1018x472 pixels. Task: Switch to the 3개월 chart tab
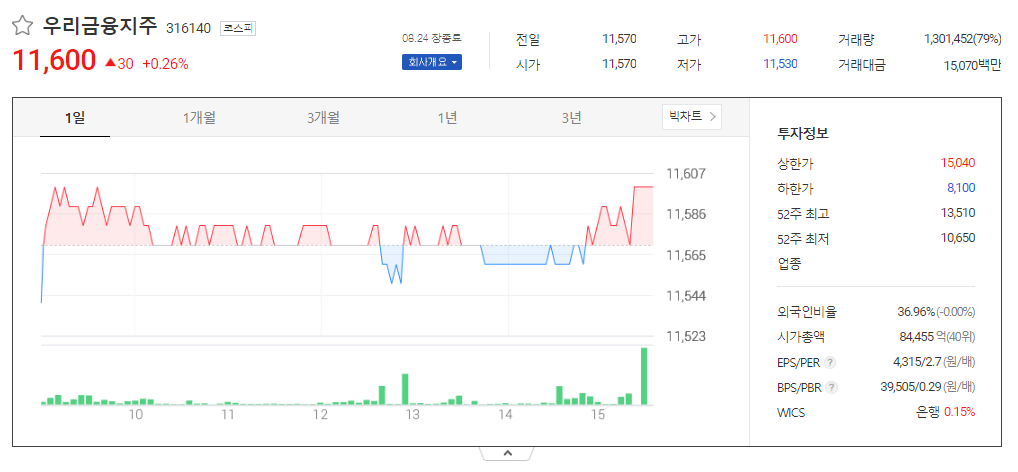pyautogui.click(x=323, y=118)
